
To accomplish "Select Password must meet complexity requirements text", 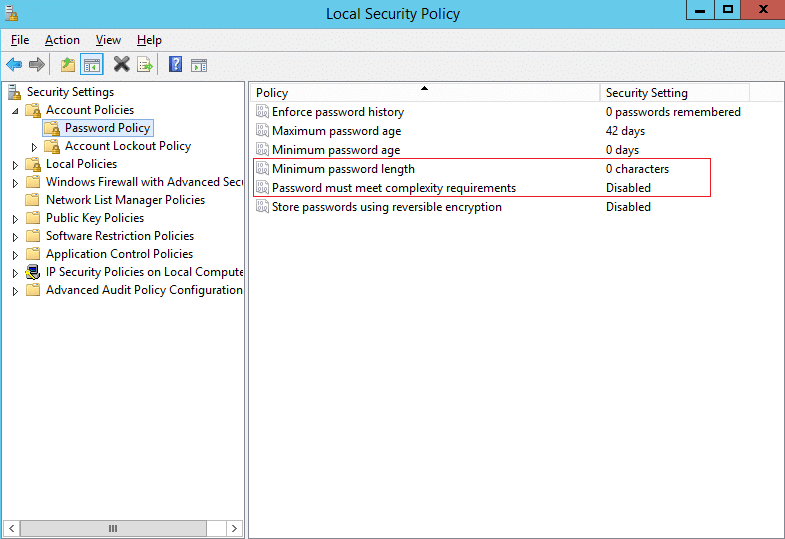I will (x=394, y=188).
